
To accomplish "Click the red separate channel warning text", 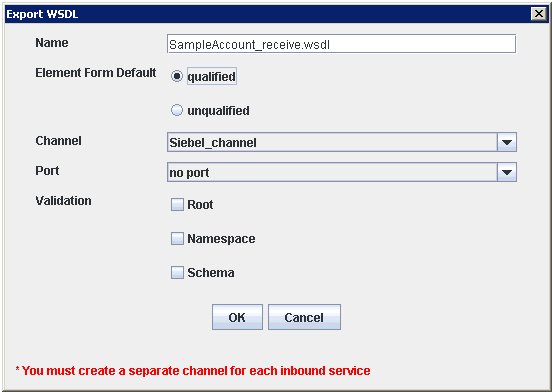I will [x=193, y=371].
